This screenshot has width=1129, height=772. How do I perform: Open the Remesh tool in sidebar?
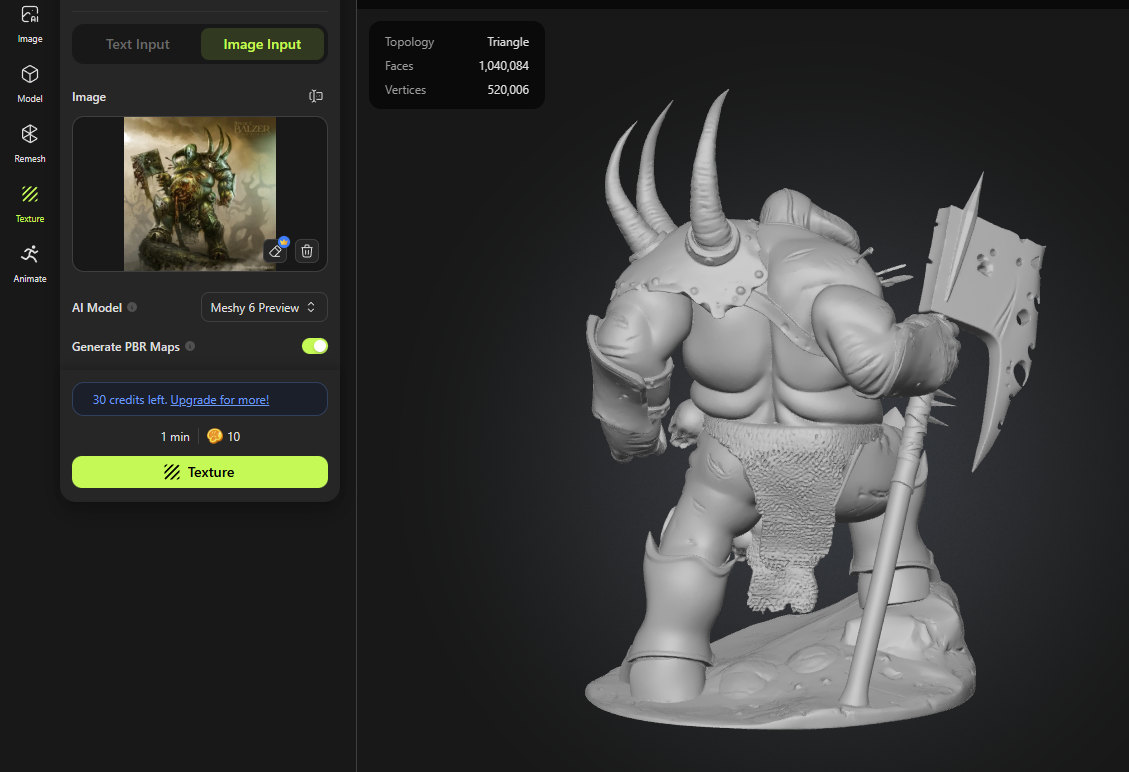click(30, 143)
